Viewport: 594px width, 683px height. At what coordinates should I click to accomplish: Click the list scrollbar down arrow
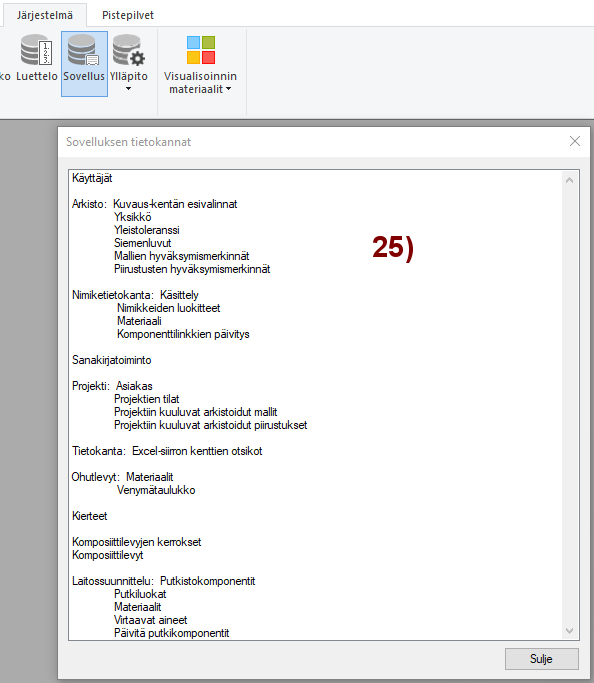point(569,631)
